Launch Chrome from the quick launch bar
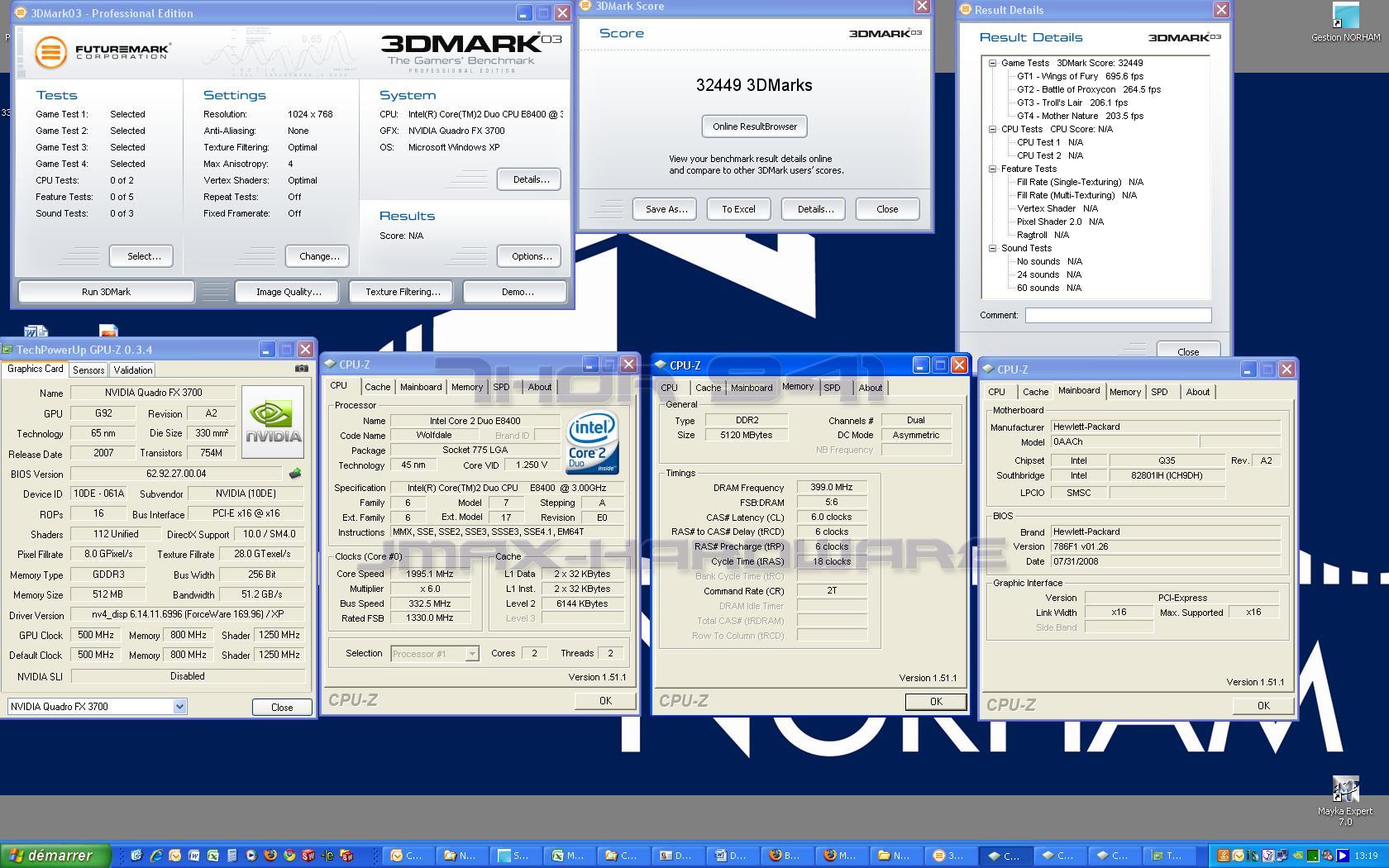 coord(289,856)
